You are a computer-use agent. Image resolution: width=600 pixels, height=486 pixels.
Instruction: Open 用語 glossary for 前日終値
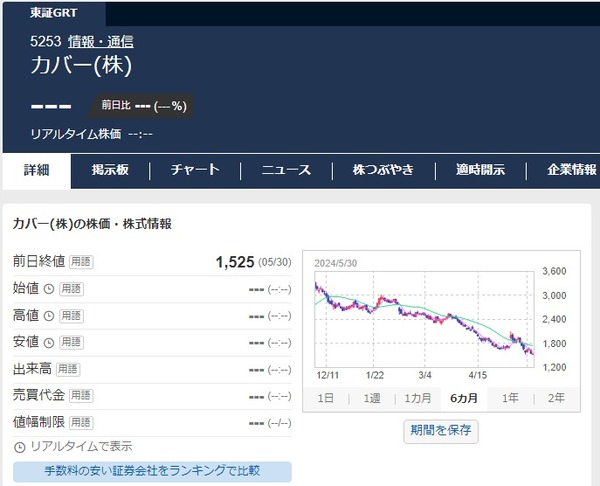(x=81, y=262)
